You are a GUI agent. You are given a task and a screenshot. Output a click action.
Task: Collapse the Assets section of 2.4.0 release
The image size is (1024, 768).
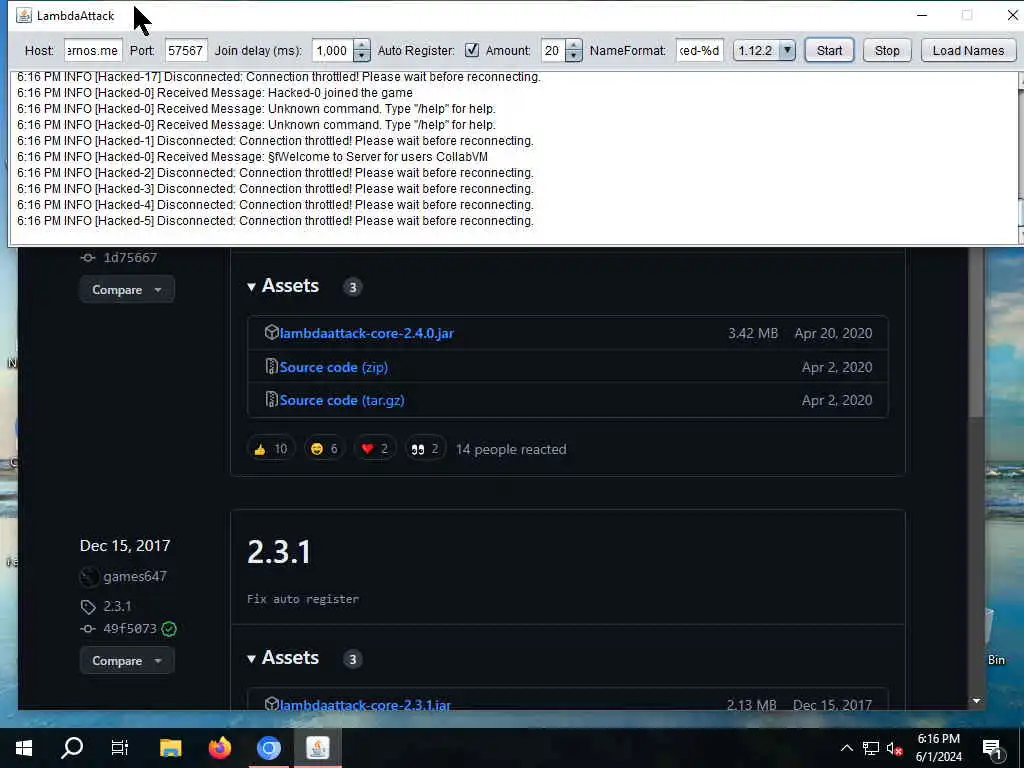coord(283,286)
